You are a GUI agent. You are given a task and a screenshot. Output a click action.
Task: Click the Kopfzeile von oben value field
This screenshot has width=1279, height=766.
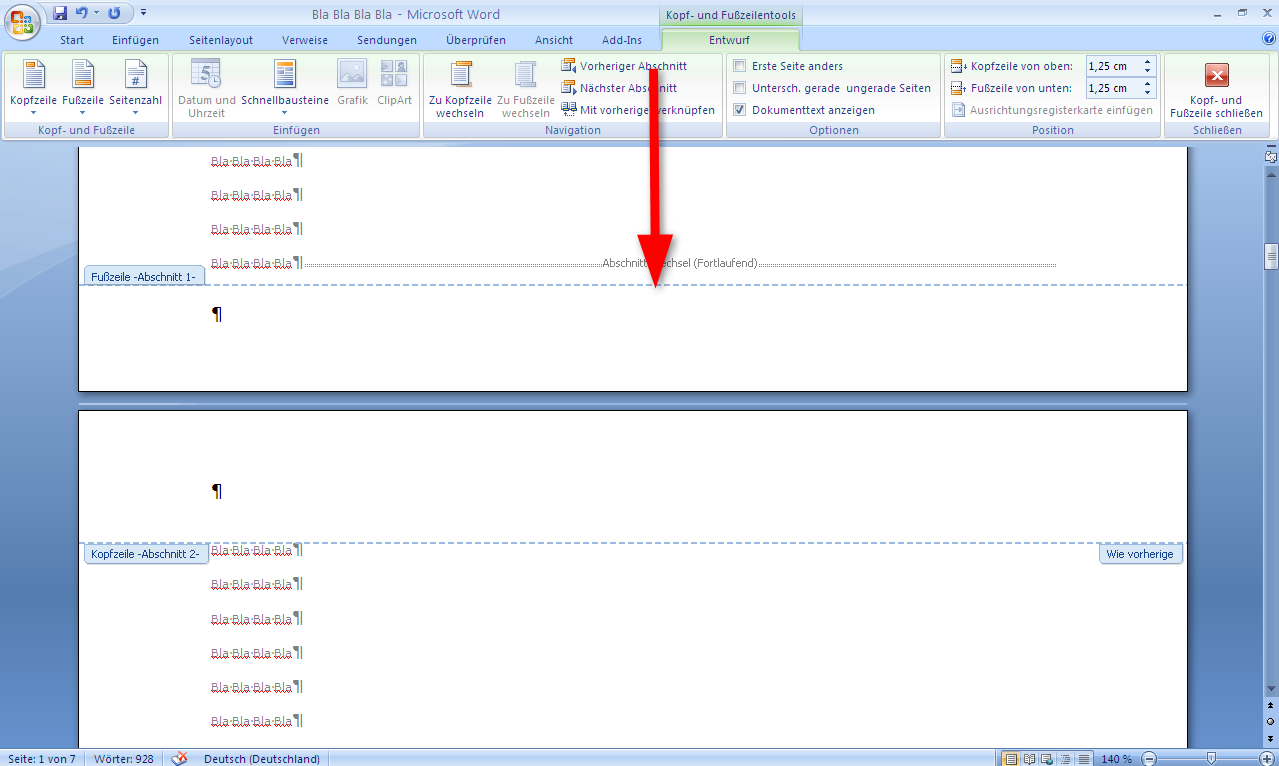(1111, 66)
